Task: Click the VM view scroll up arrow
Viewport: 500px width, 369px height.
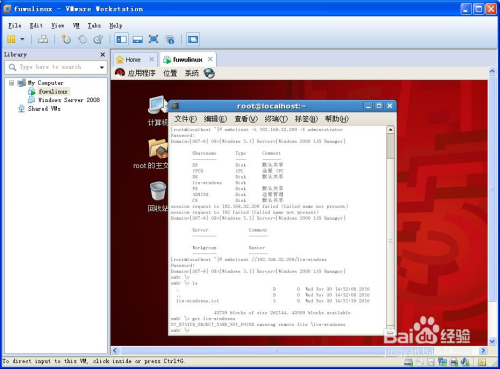Action: click(492, 71)
